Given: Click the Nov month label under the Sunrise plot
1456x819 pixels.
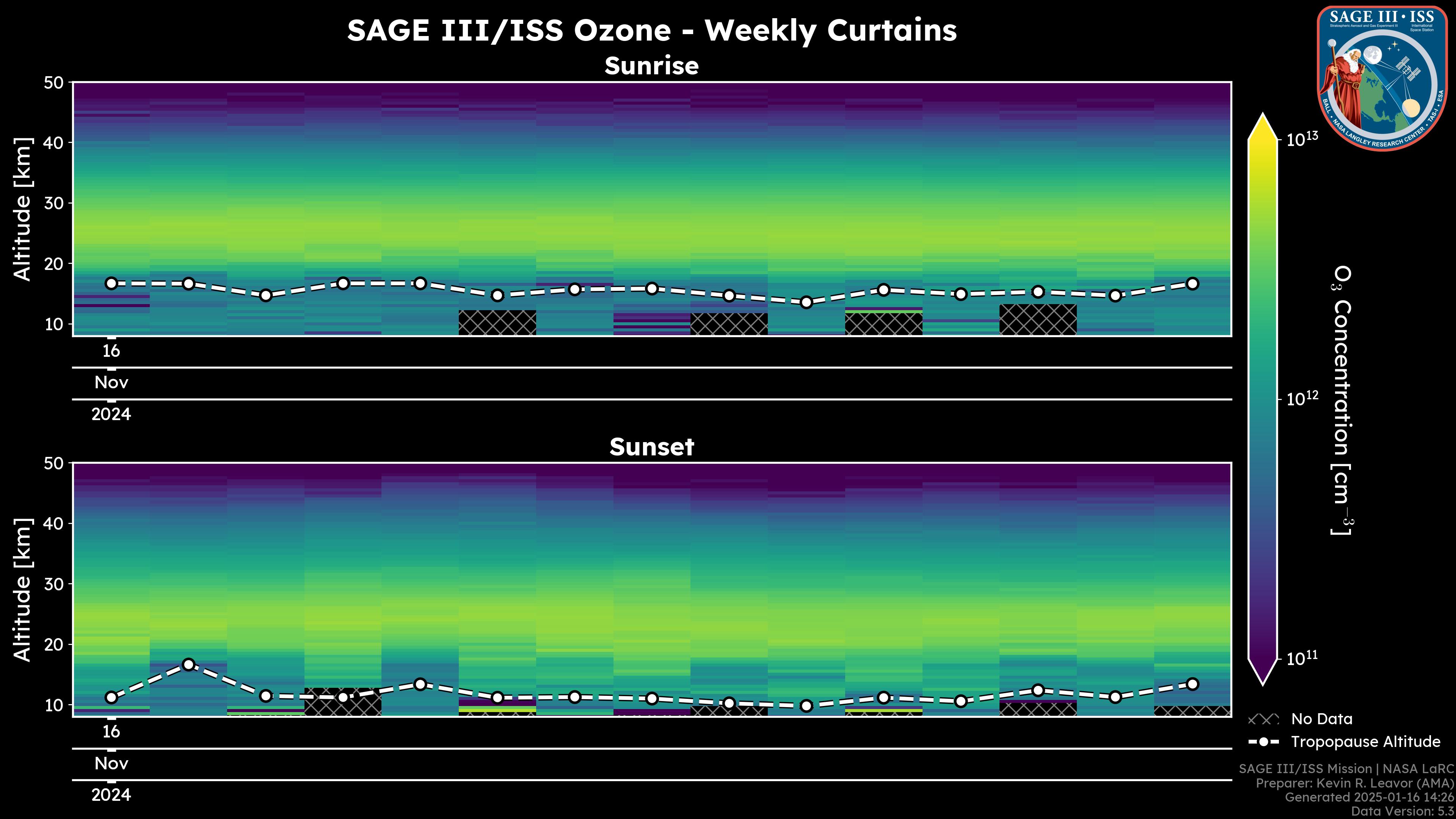Looking at the screenshot, I should coord(111,383).
